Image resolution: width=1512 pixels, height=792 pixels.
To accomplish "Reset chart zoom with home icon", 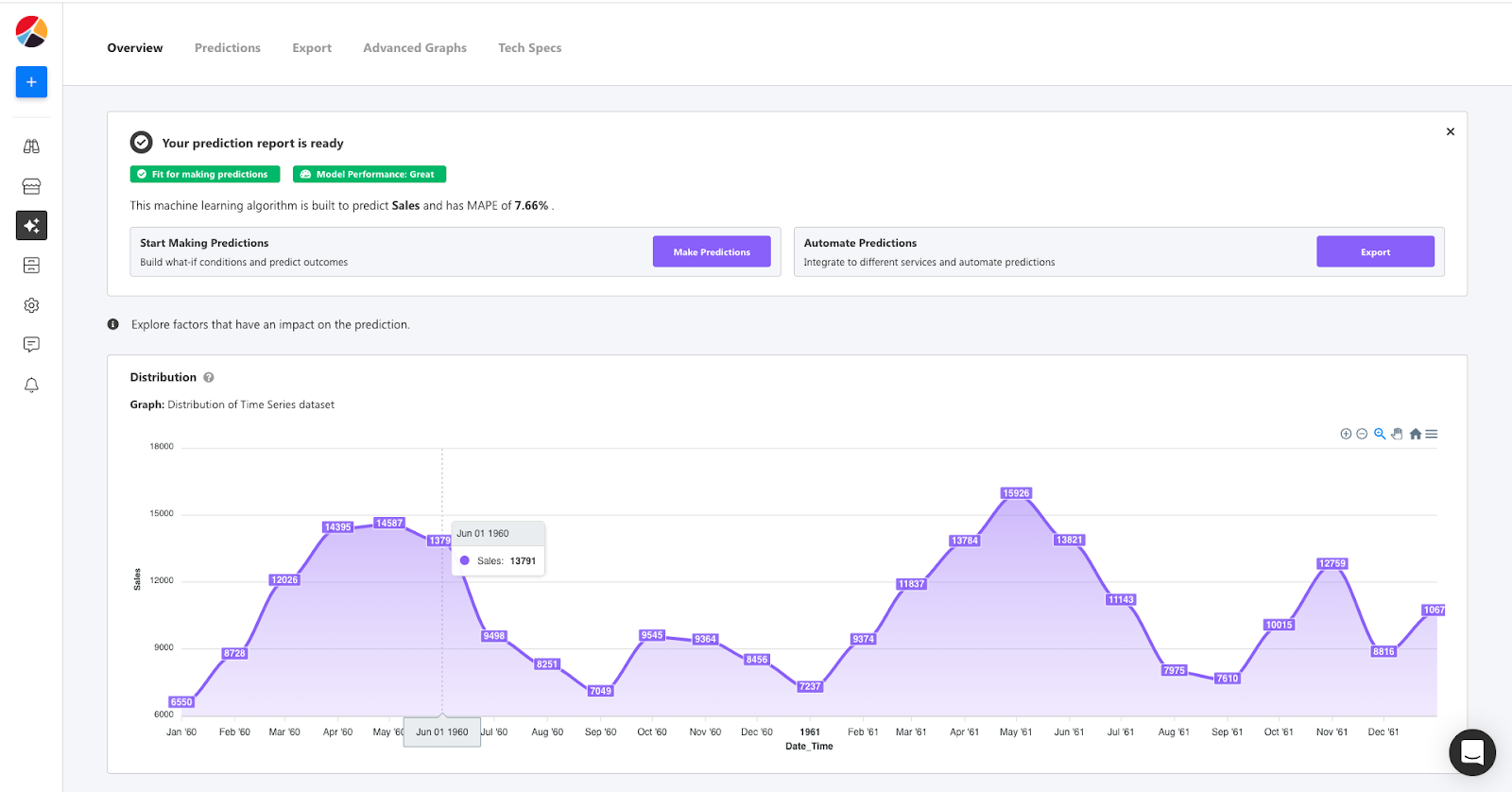I will [1416, 434].
